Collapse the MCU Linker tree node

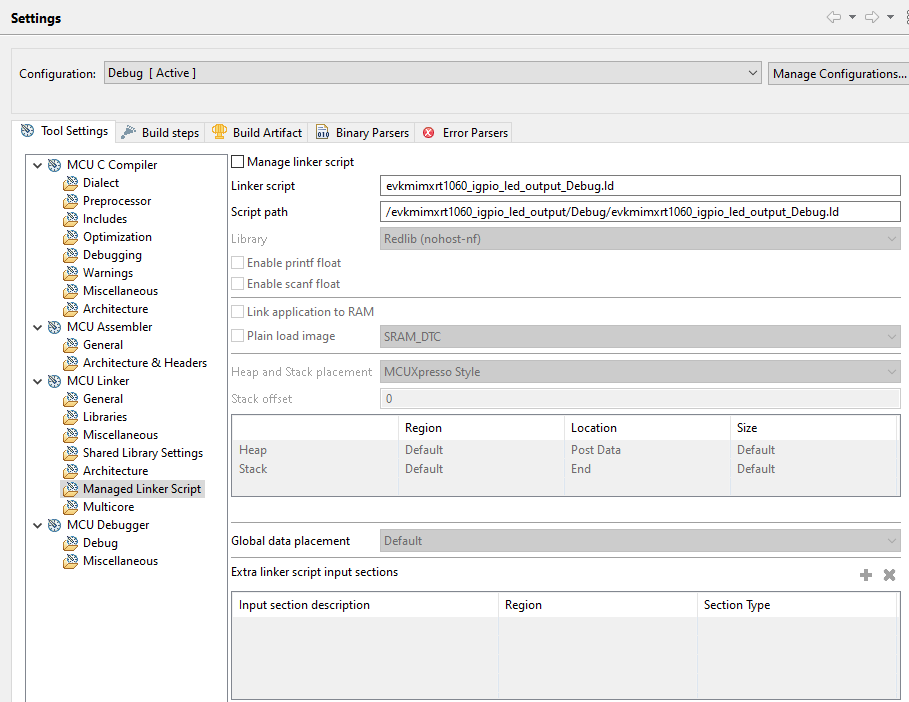[38, 381]
